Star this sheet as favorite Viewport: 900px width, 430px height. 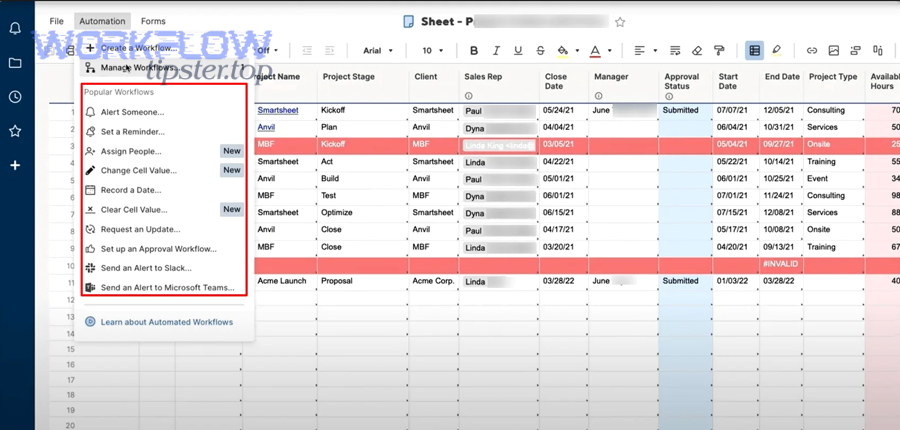click(x=620, y=22)
